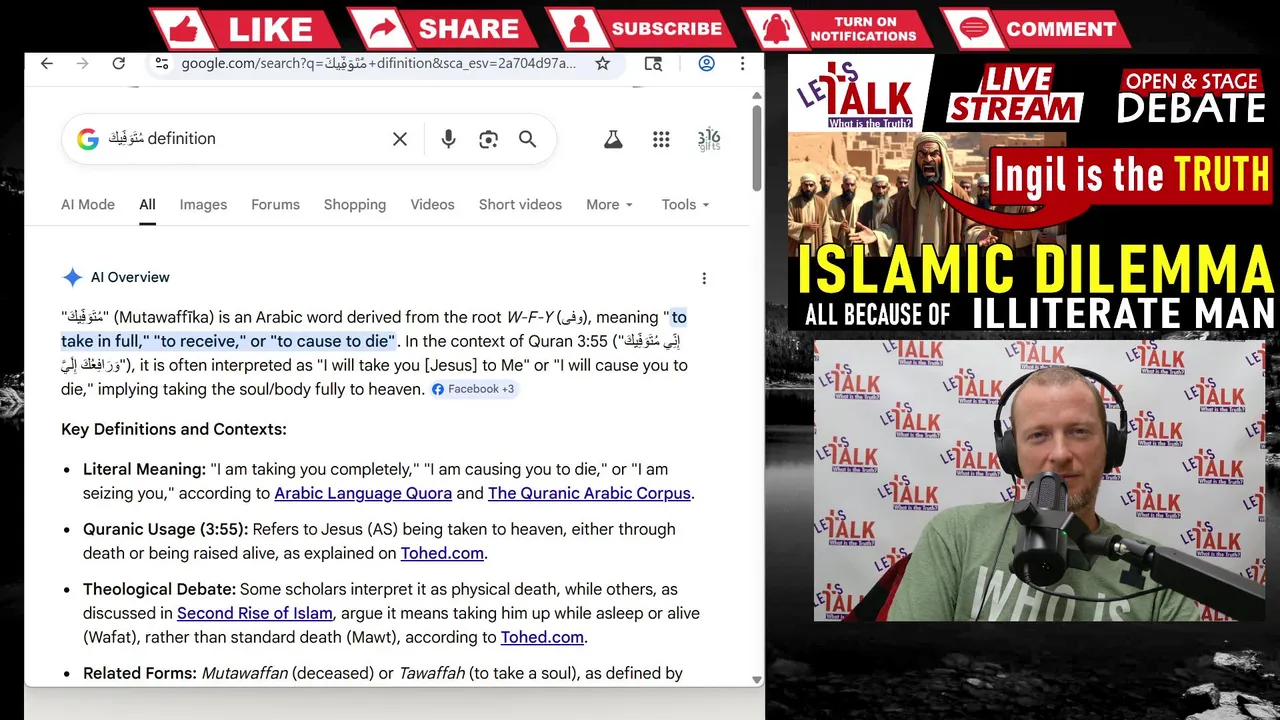Open Google Lens image search icon
Image resolution: width=1280 pixels, height=720 pixels.
[488, 139]
